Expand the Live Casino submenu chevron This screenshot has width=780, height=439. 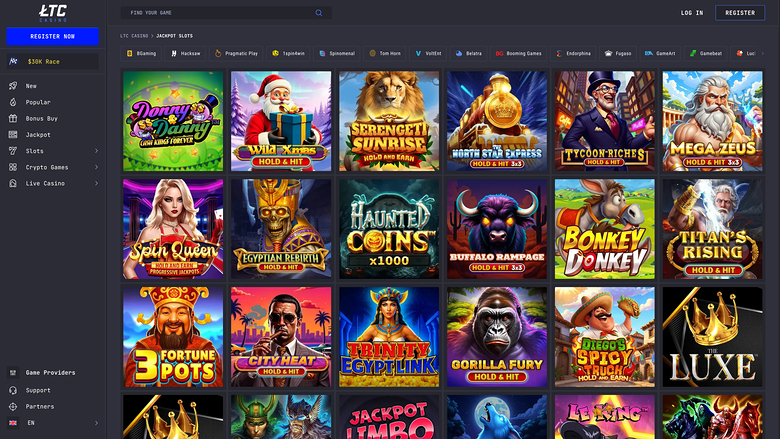(97, 183)
